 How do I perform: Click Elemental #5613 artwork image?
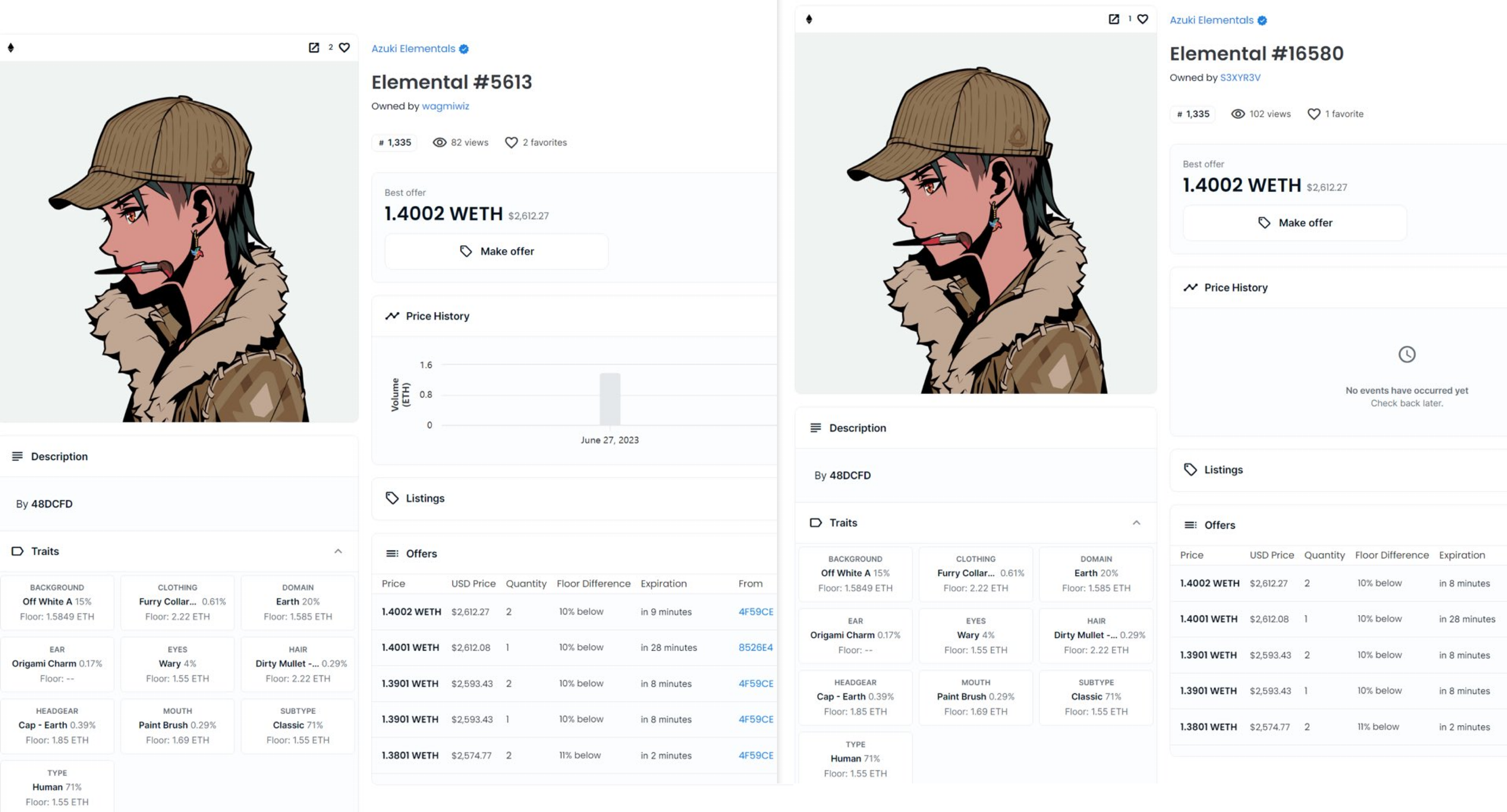(179, 242)
